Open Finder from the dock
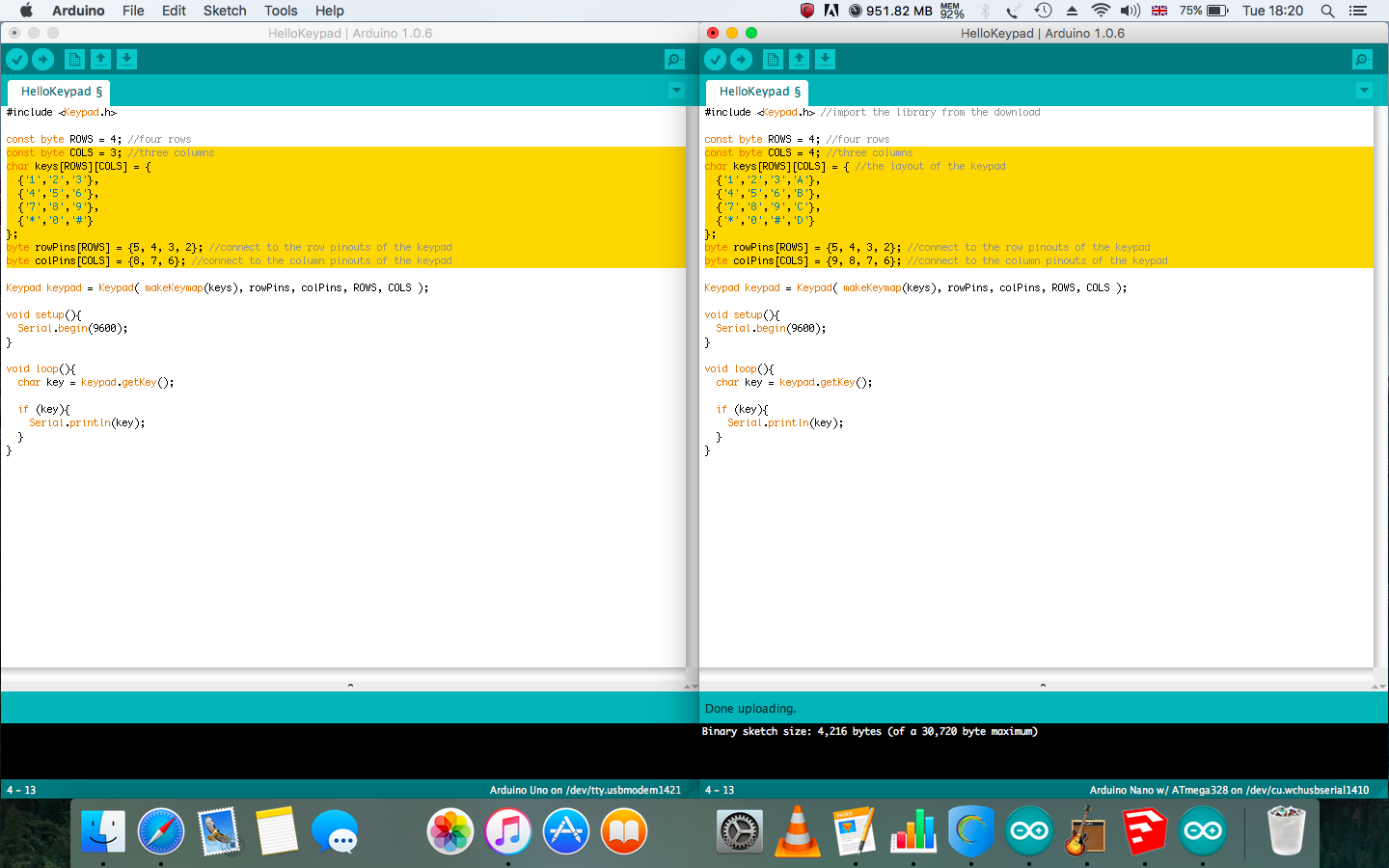The image size is (1389, 868). [102, 831]
